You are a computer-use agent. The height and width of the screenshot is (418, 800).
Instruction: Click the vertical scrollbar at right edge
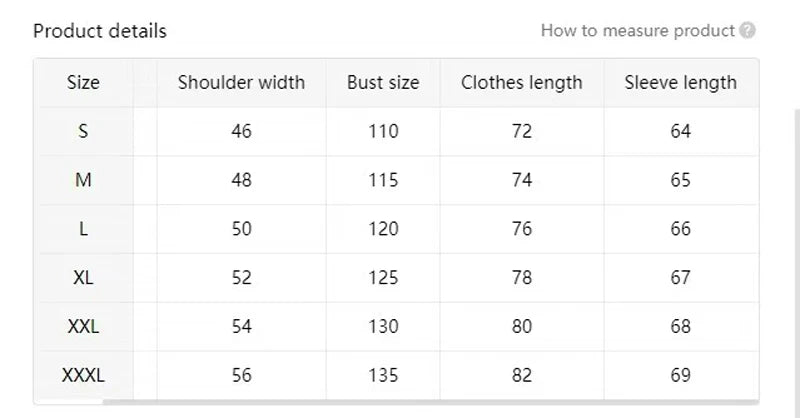[x=797, y=263]
